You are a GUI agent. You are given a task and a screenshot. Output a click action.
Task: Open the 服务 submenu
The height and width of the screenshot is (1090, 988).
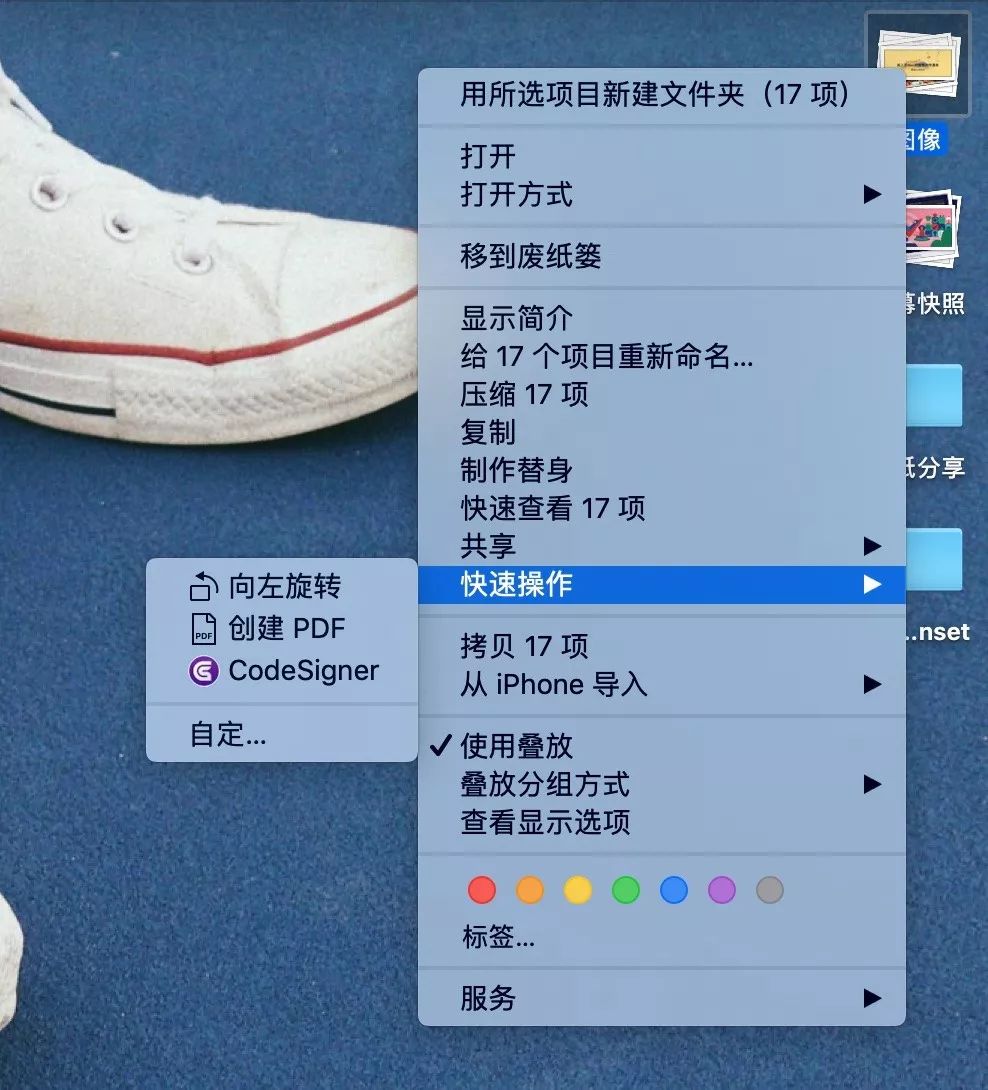872,998
